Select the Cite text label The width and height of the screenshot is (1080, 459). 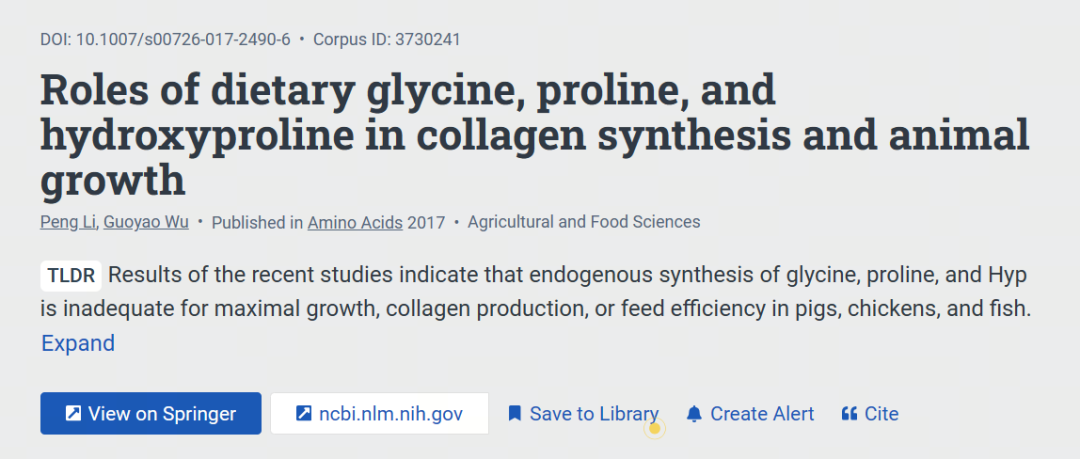click(882, 414)
